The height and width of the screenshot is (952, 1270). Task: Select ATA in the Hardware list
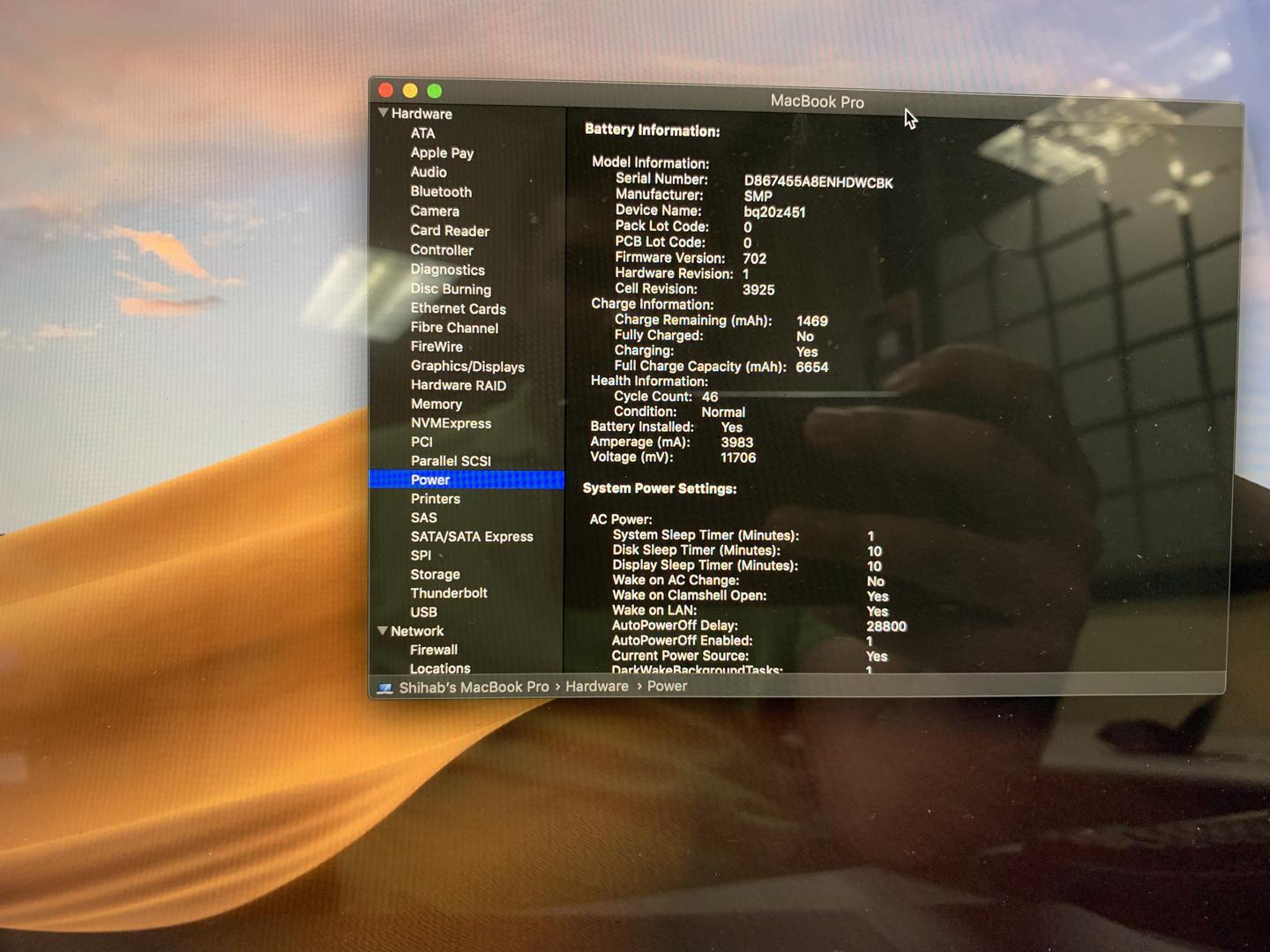[x=422, y=133]
